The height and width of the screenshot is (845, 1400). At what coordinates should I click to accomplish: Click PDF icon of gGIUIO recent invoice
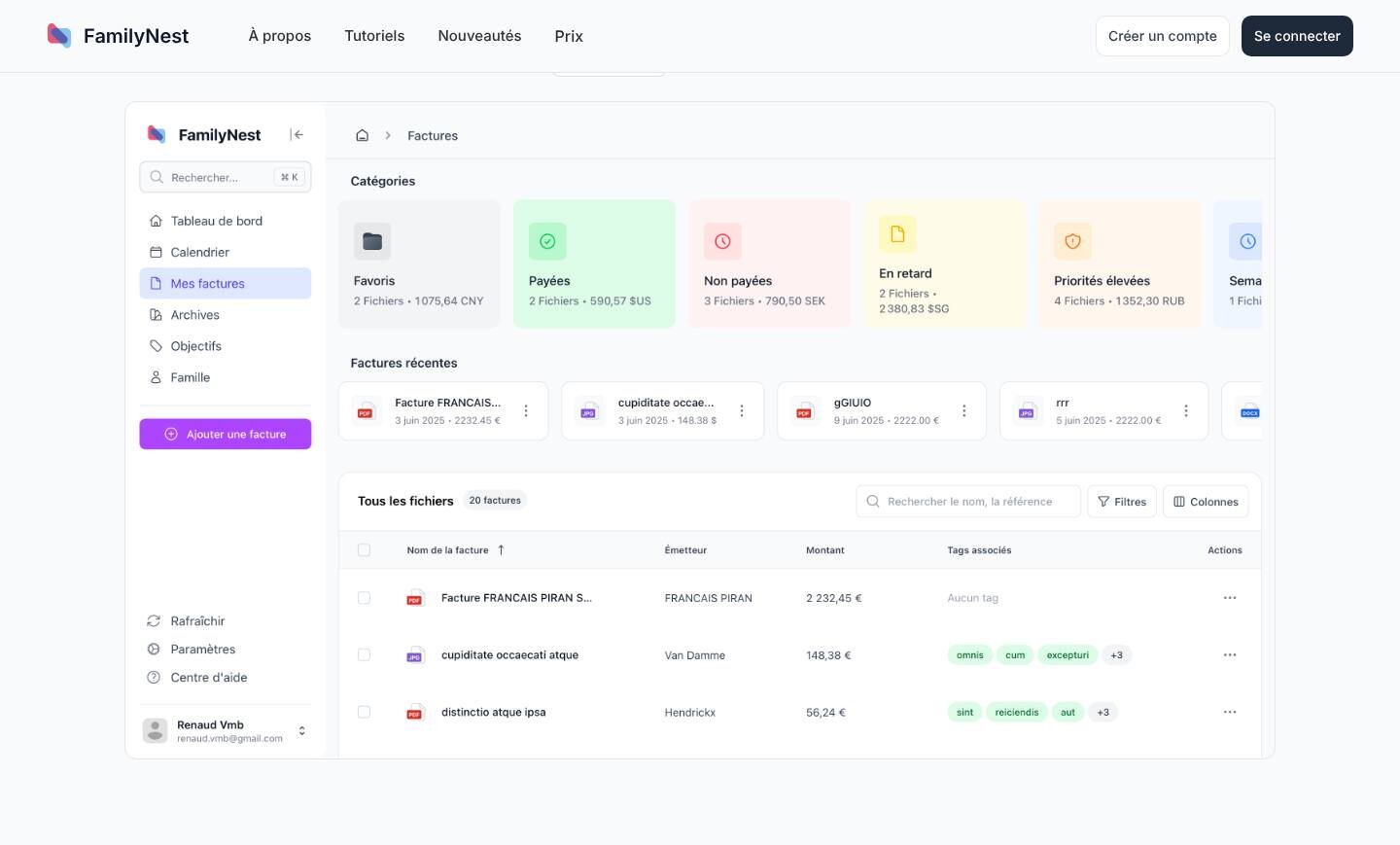click(804, 411)
